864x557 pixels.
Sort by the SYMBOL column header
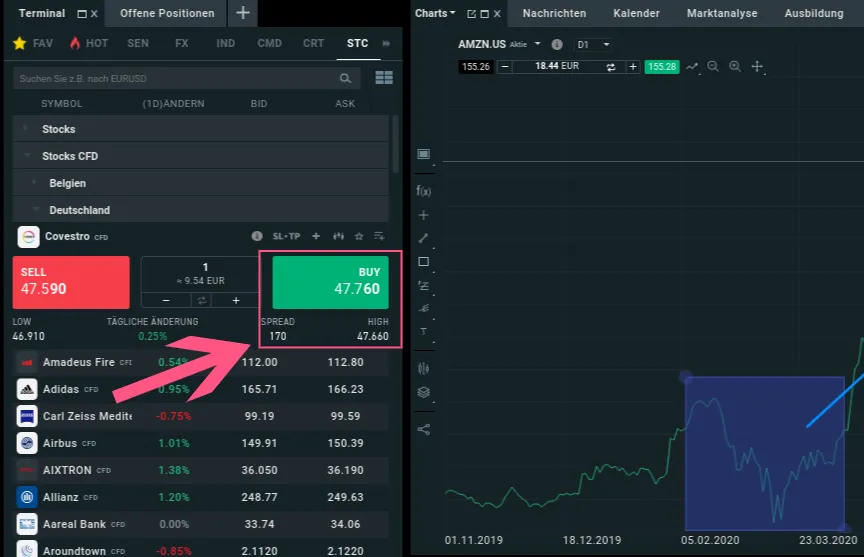coord(62,104)
